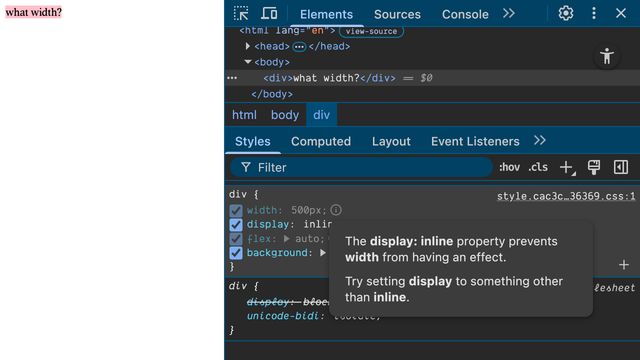Screen dimensions: 640x360
Task: Open the style.cac3c…36369.css:1 source link
Action: (x=566, y=196)
